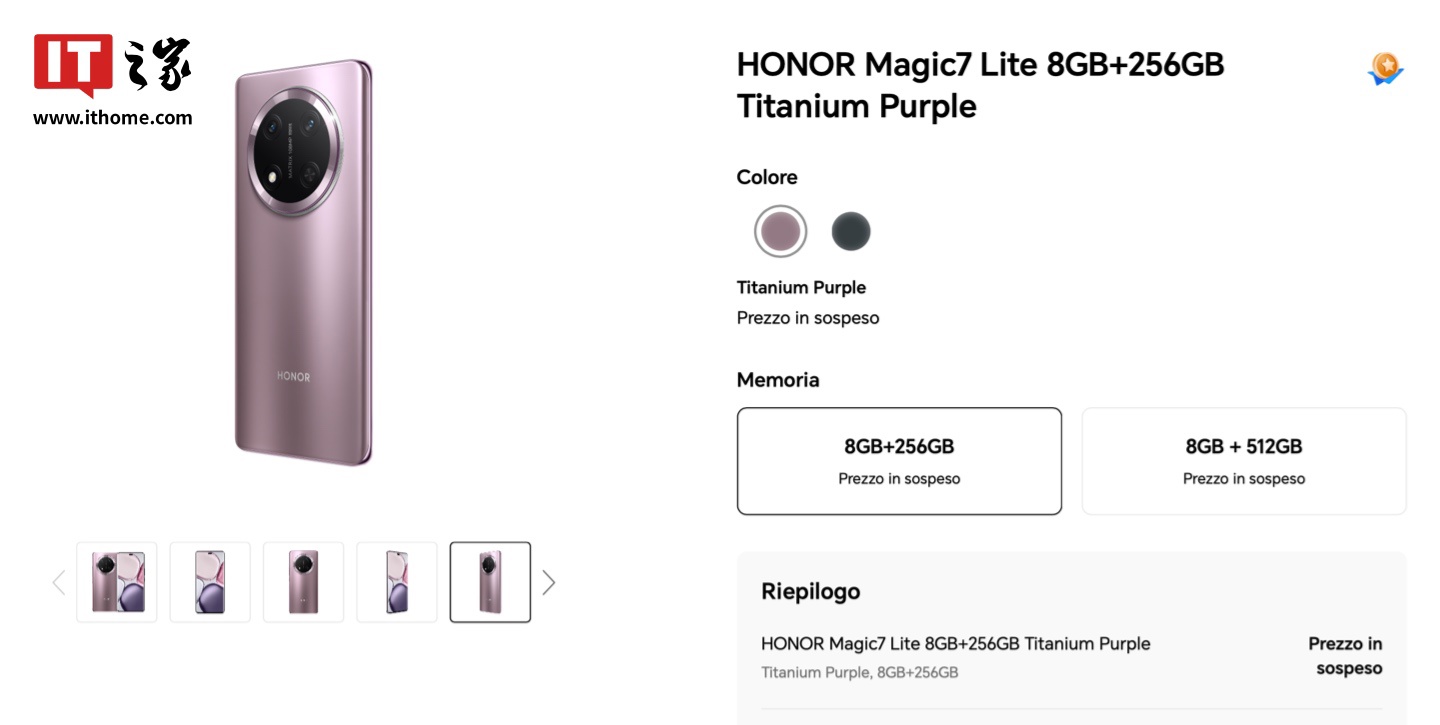This screenshot has width=1440, height=725.
Task: Click the Memoria section label
Action: tap(777, 380)
